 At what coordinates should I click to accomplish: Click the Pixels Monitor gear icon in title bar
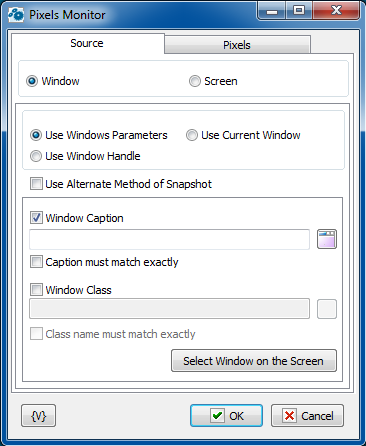click(16, 15)
